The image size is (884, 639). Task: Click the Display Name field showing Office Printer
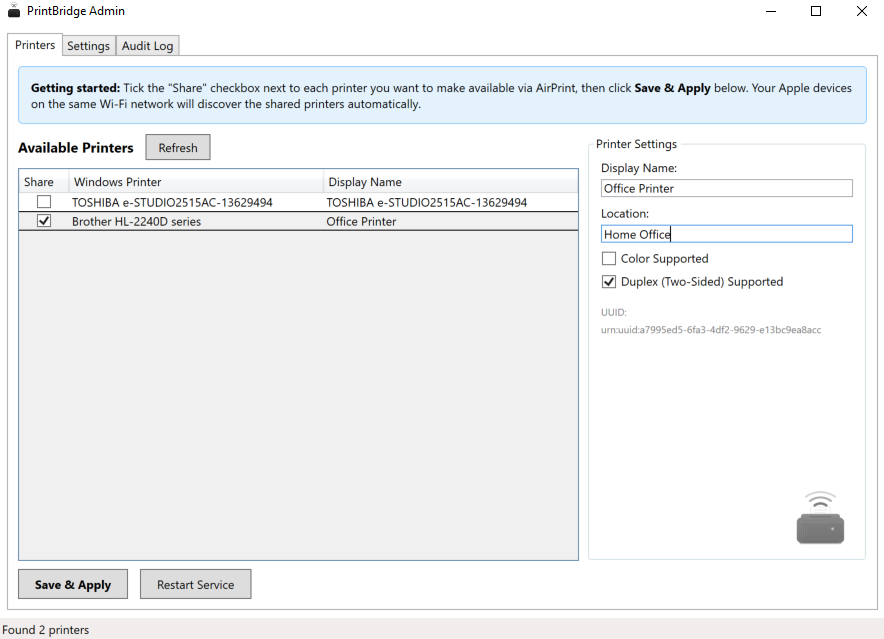point(727,188)
